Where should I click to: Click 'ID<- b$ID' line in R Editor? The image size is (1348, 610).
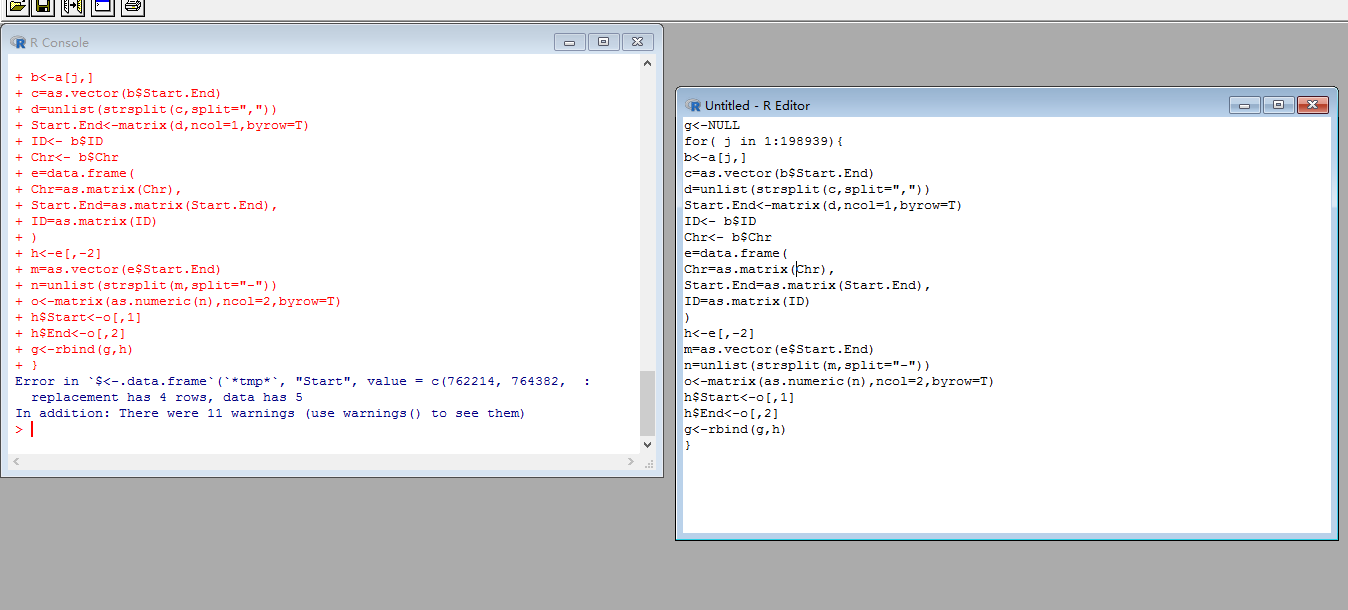click(x=720, y=221)
